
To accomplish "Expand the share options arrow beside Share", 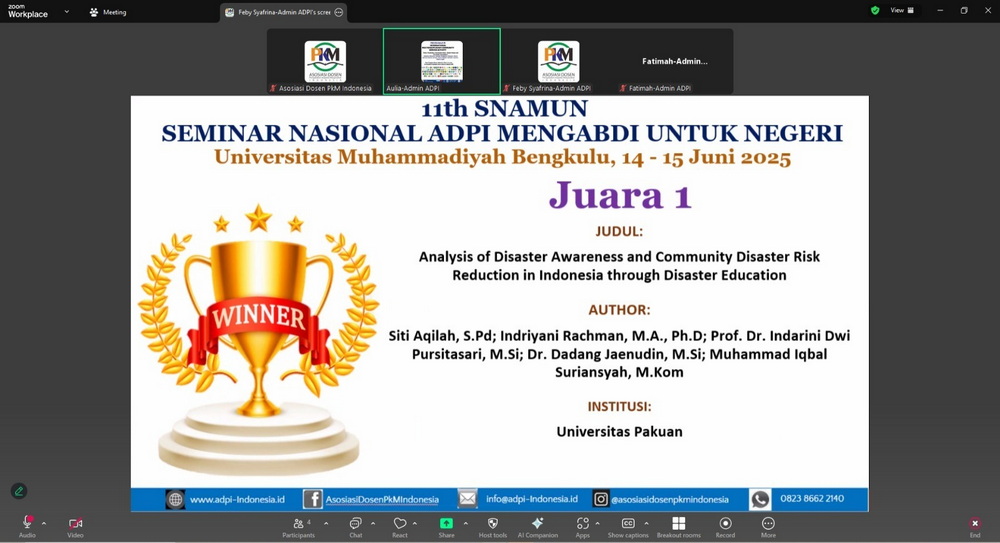I will [x=466, y=523].
